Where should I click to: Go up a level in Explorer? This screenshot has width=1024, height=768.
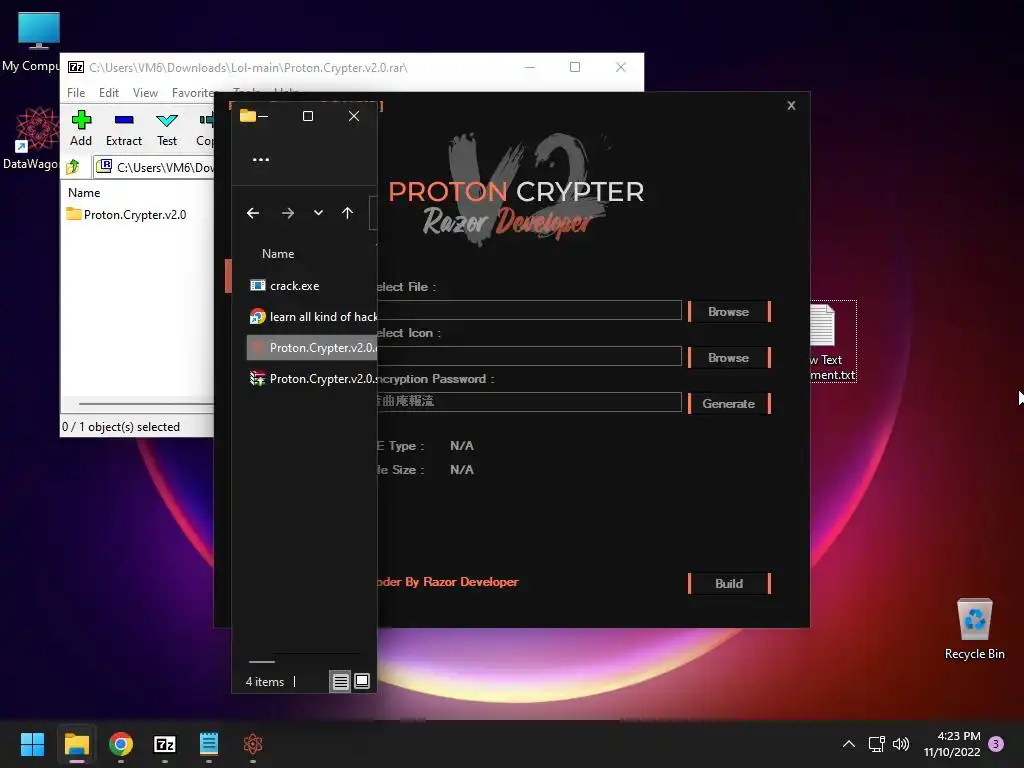(x=347, y=213)
